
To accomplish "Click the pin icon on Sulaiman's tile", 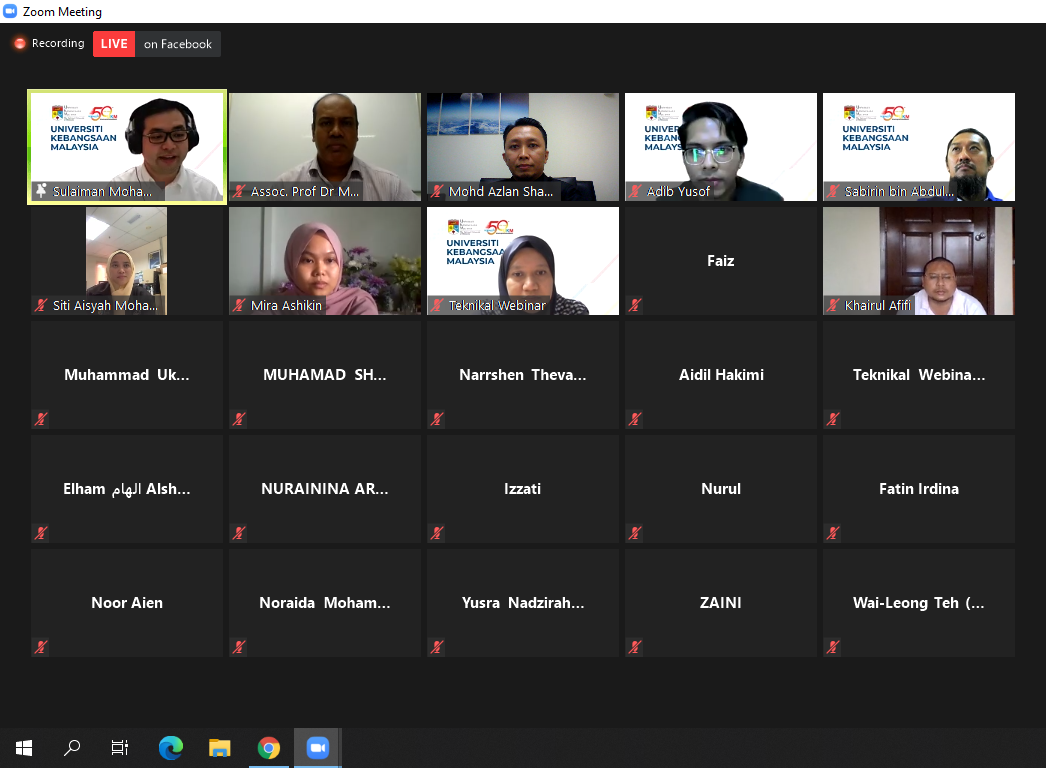I will pos(41,191).
